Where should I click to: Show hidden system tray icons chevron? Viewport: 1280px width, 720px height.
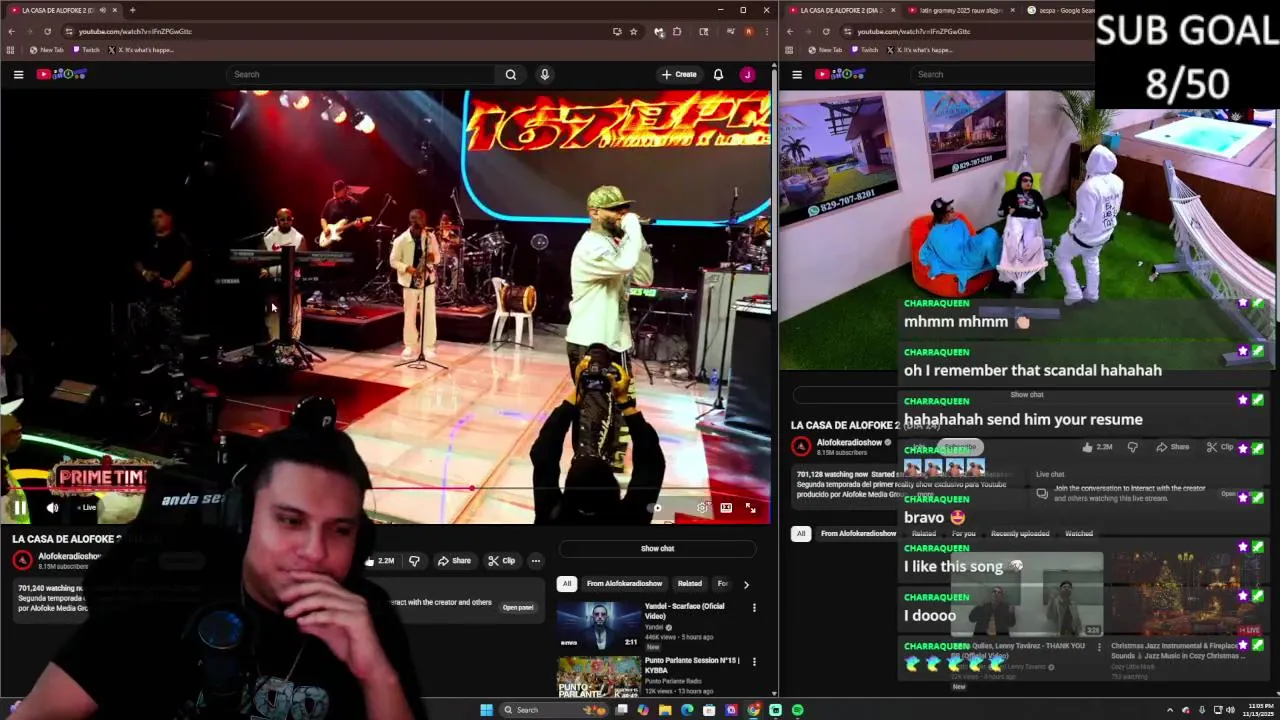pos(1170,710)
